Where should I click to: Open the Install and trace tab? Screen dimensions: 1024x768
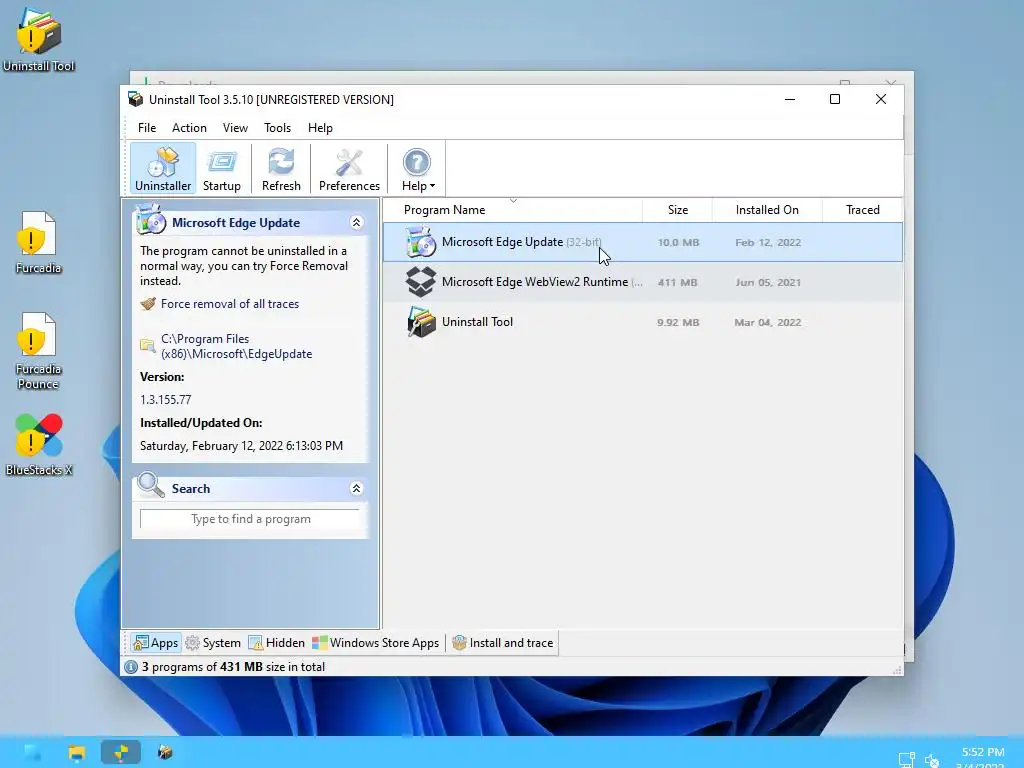503,643
